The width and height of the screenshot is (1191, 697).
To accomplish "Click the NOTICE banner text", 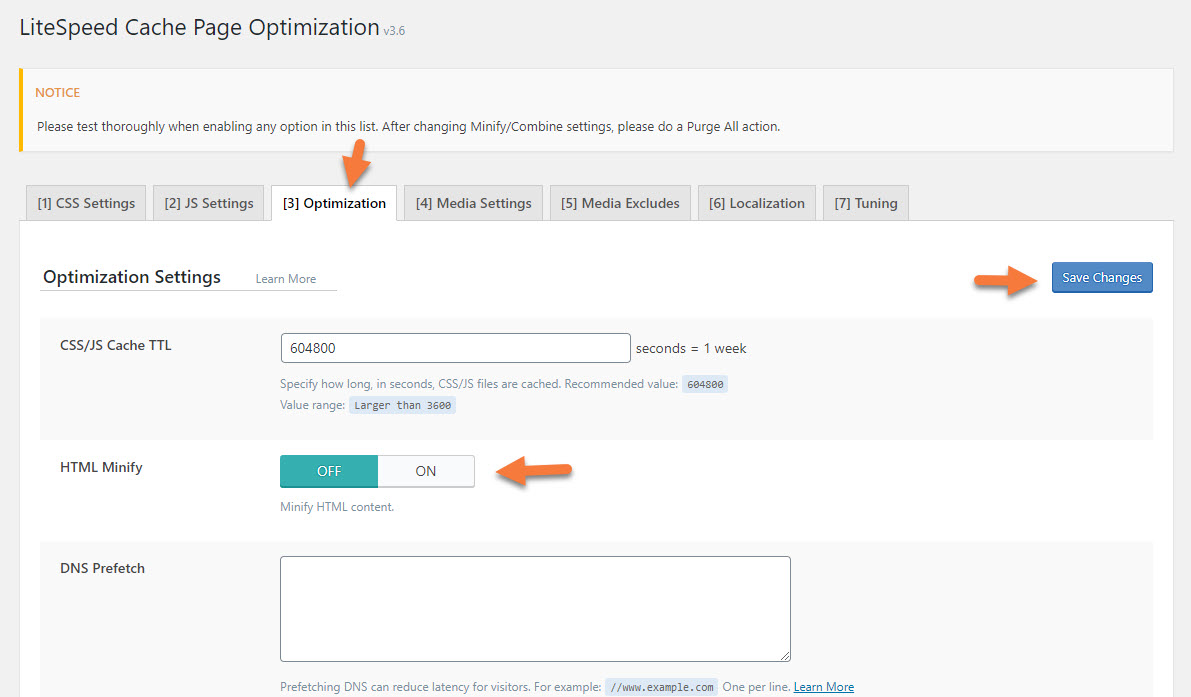I will 57,92.
